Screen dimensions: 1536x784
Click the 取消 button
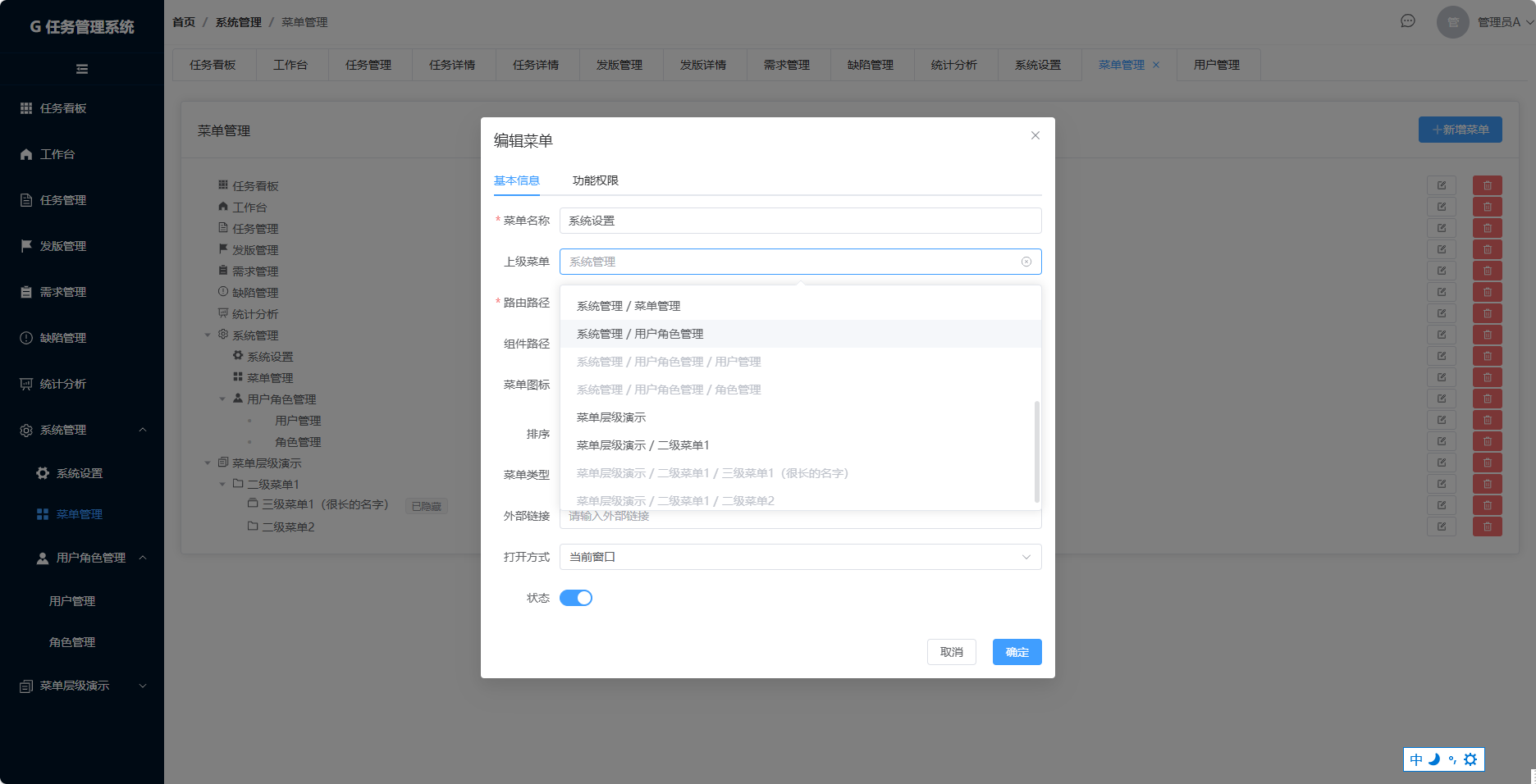click(x=952, y=652)
